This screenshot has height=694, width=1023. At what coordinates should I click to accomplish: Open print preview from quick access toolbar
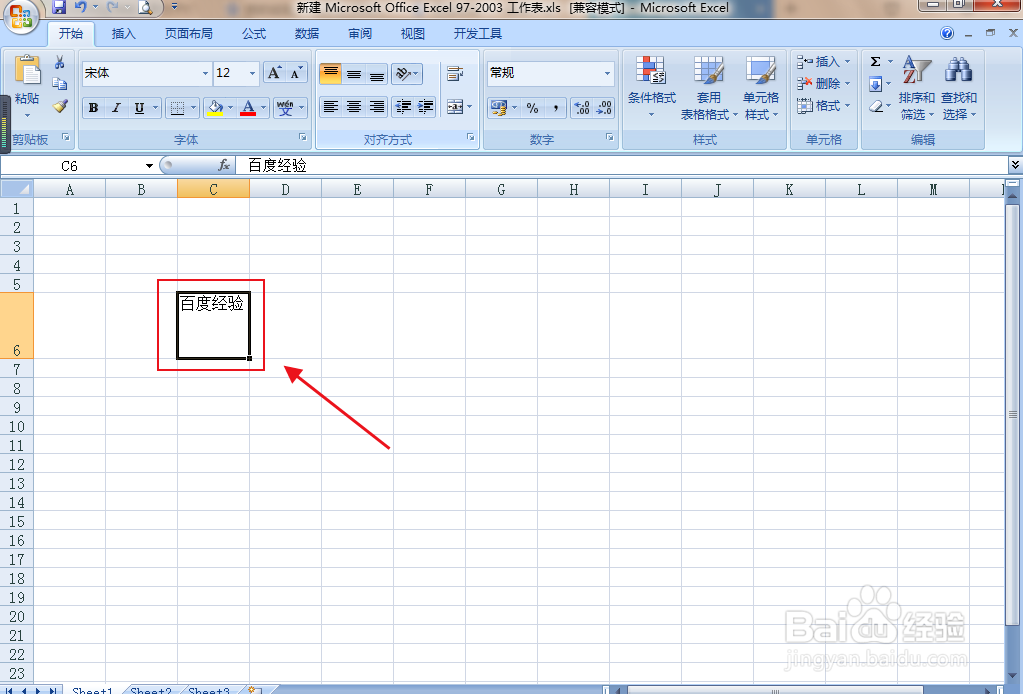145,8
